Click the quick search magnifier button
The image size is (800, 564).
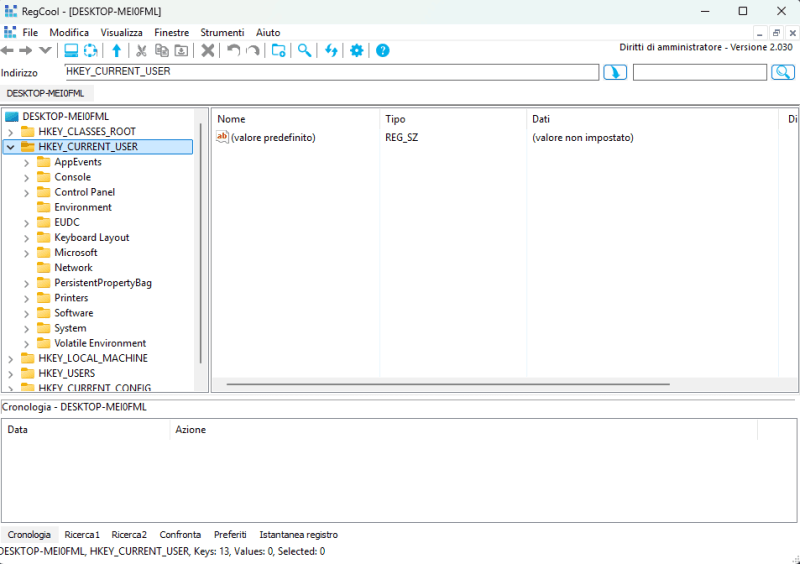783,72
